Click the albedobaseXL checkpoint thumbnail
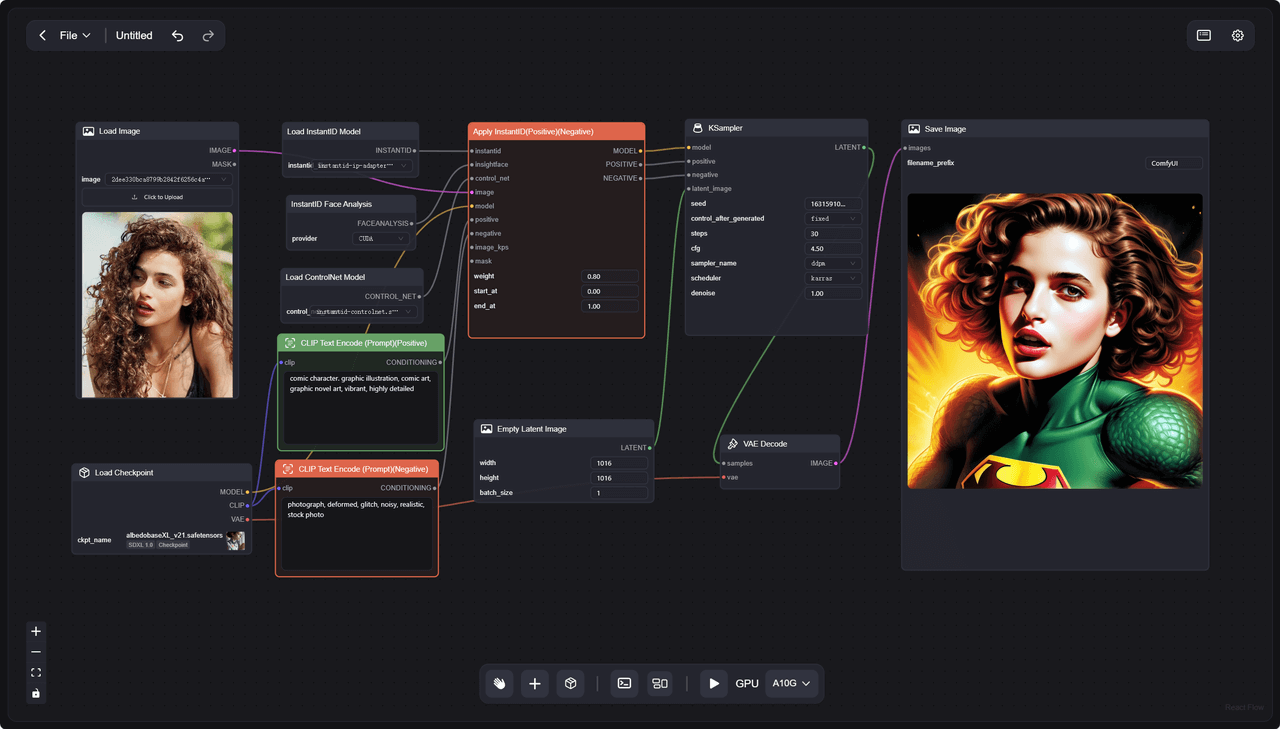The width and height of the screenshot is (1280, 729). (x=236, y=540)
